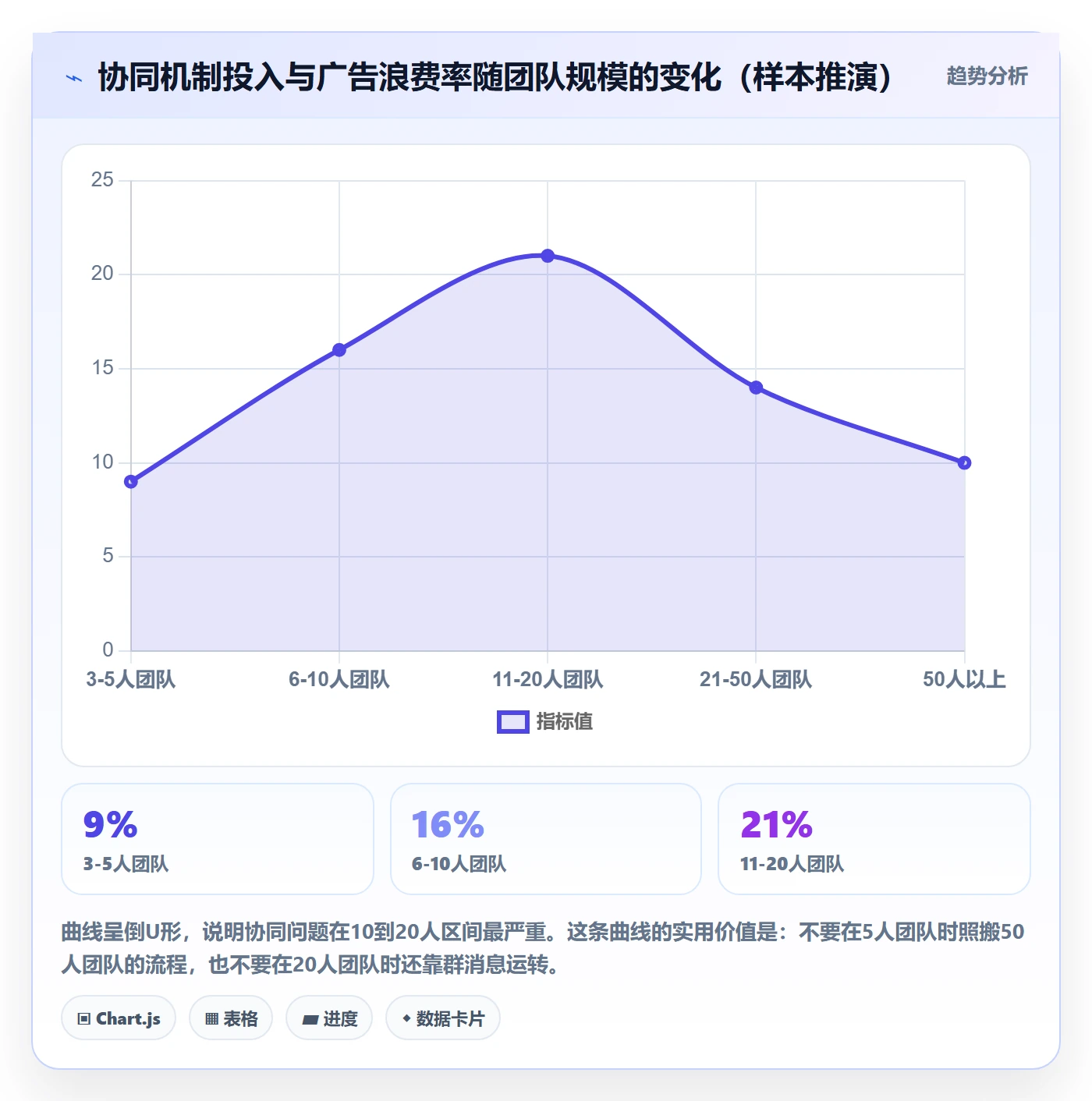Image resolution: width=1092 pixels, height=1101 pixels.
Task: Click the data point for 3-5人团队
Action: [x=131, y=482]
